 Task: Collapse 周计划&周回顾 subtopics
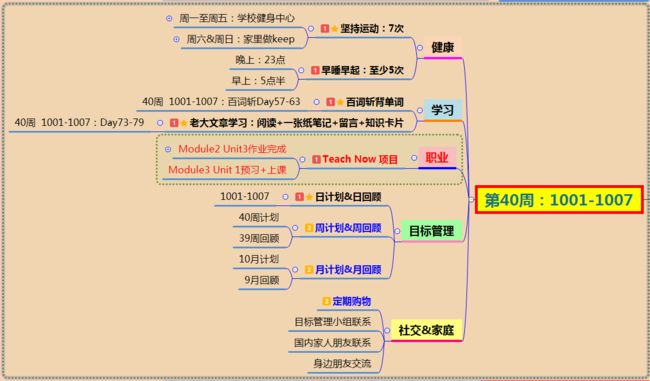(x=295, y=228)
